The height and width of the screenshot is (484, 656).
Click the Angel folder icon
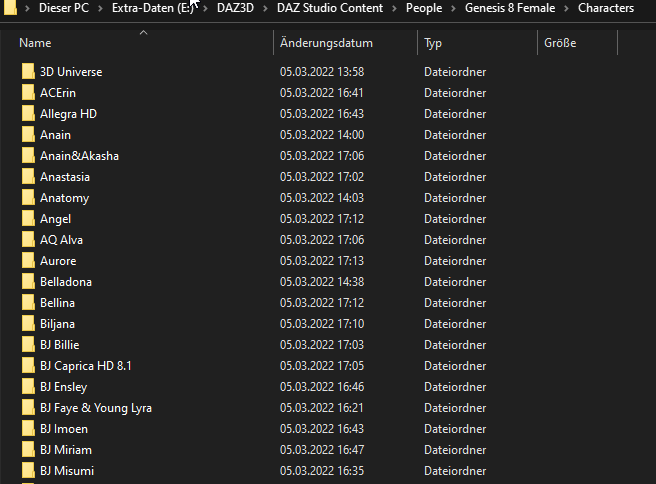point(28,218)
